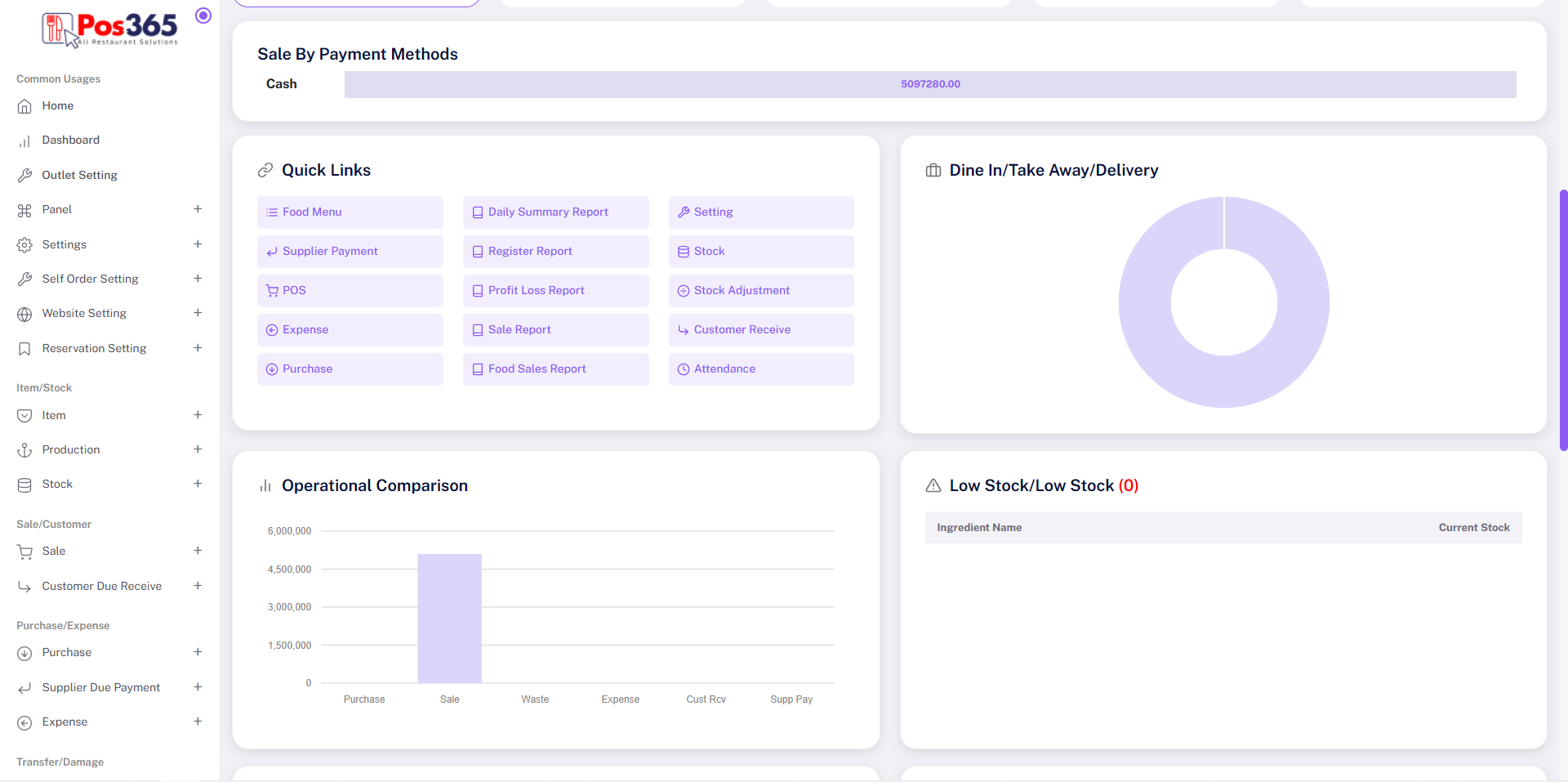Click the Production anchor icon
This screenshot has height=782, width=1568.
[x=24, y=450]
